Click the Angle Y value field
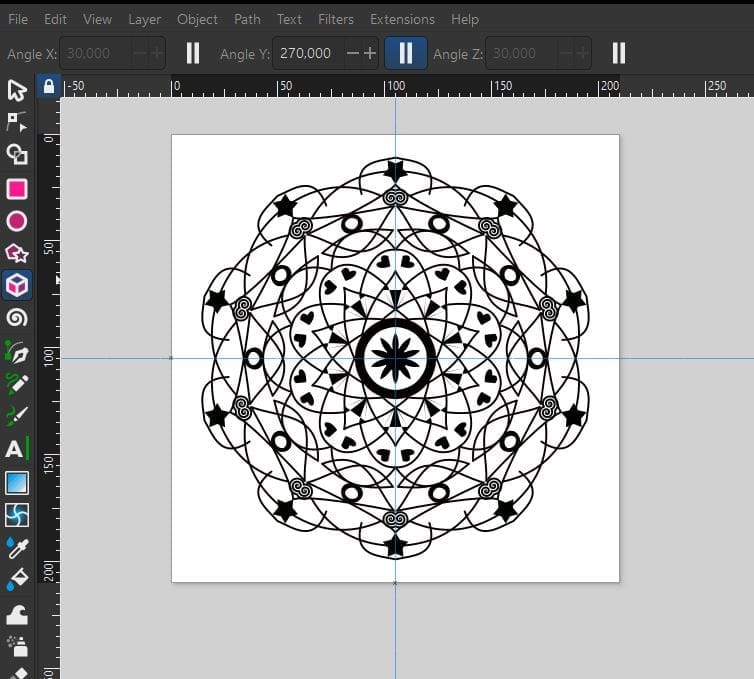Viewport: 754px width, 679px height. click(x=306, y=53)
